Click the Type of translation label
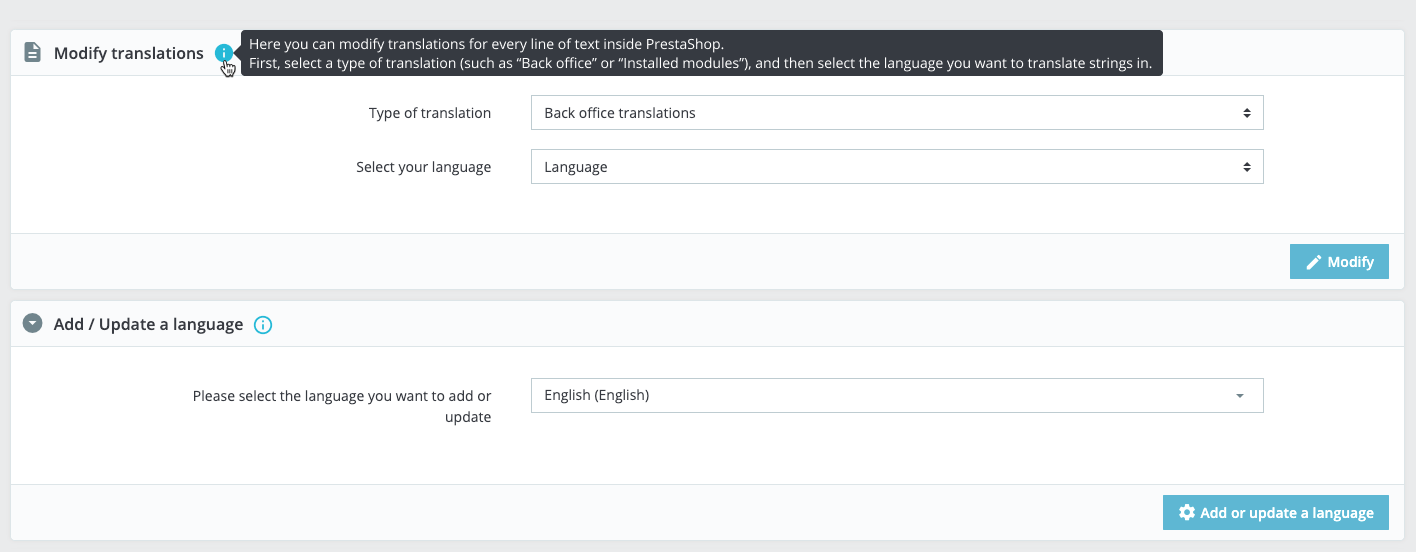 pyautogui.click(x=430, y=113)
